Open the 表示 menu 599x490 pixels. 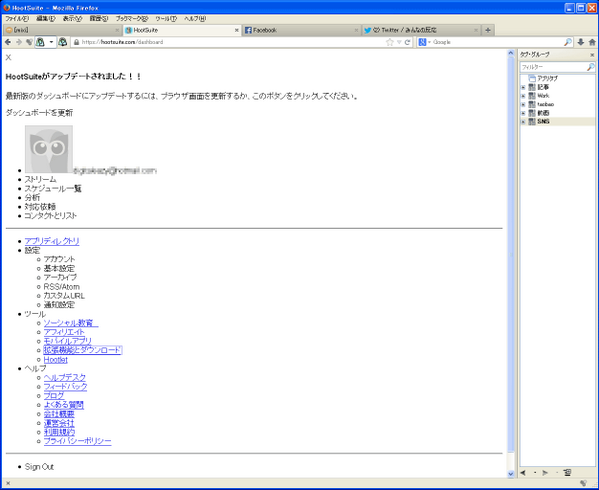click(x=72, y=18)
